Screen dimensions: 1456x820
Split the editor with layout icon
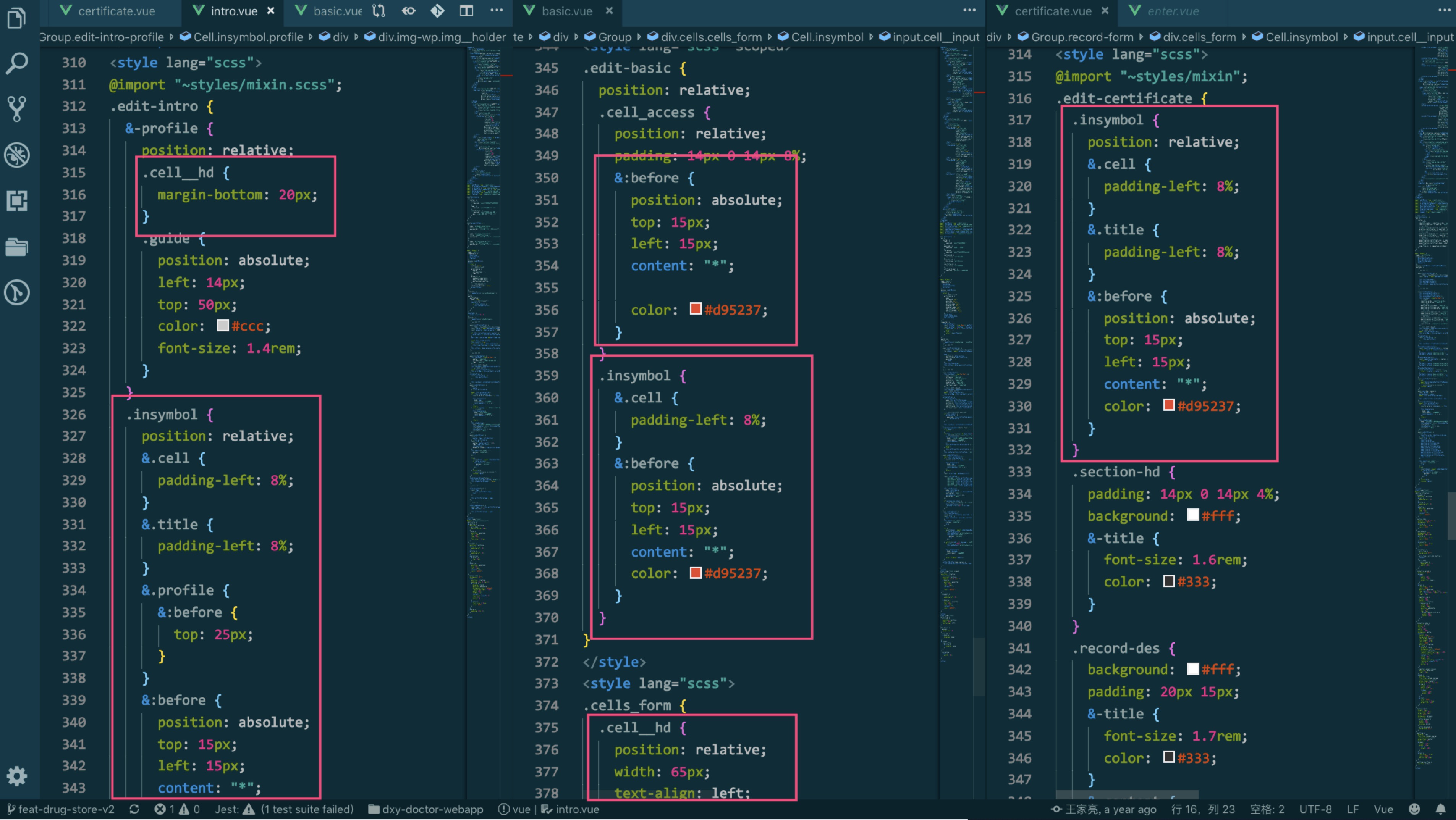pyautogui.click(x=466, y=11)
